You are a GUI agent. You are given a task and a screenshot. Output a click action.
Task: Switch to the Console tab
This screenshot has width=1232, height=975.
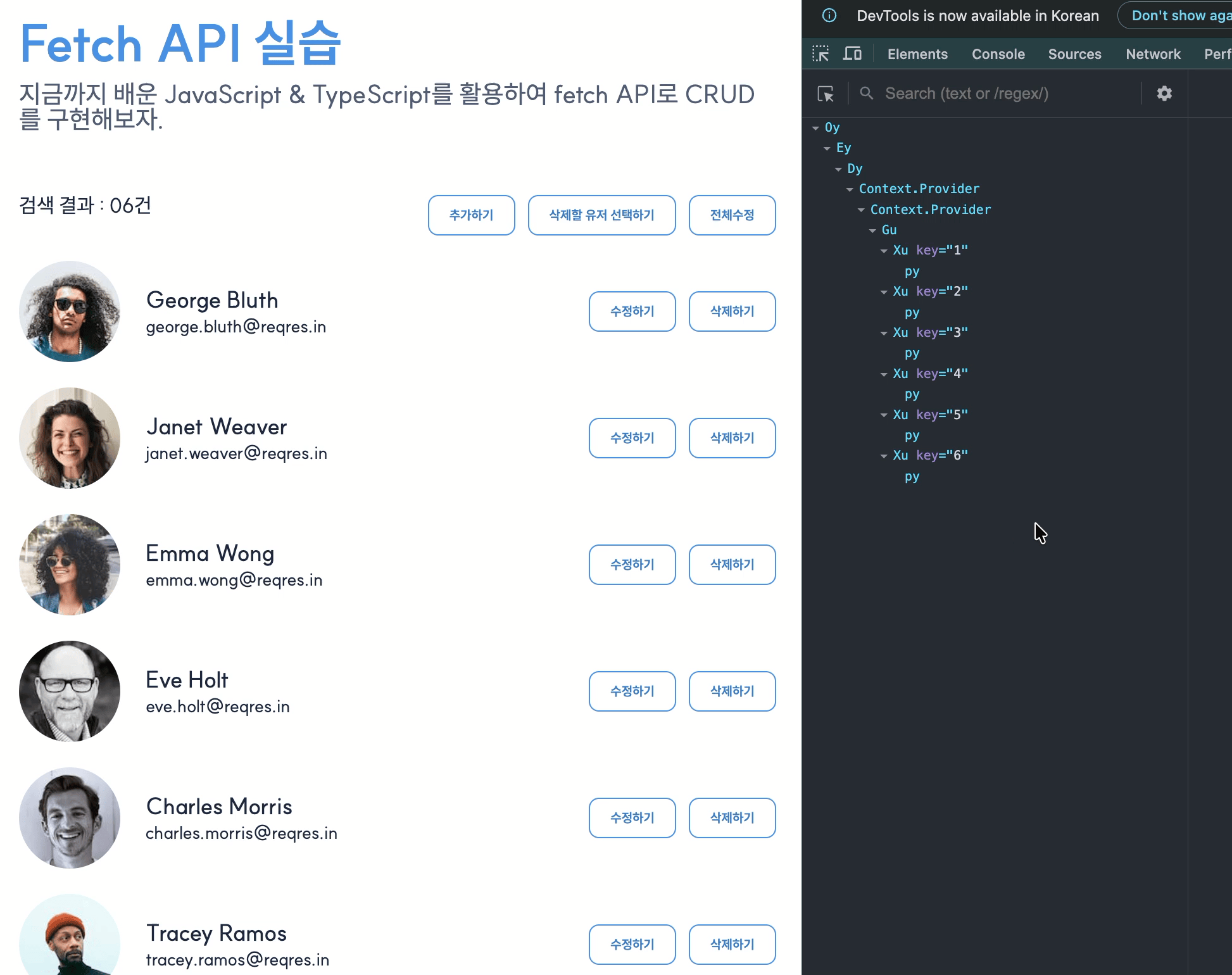[998, 54]
